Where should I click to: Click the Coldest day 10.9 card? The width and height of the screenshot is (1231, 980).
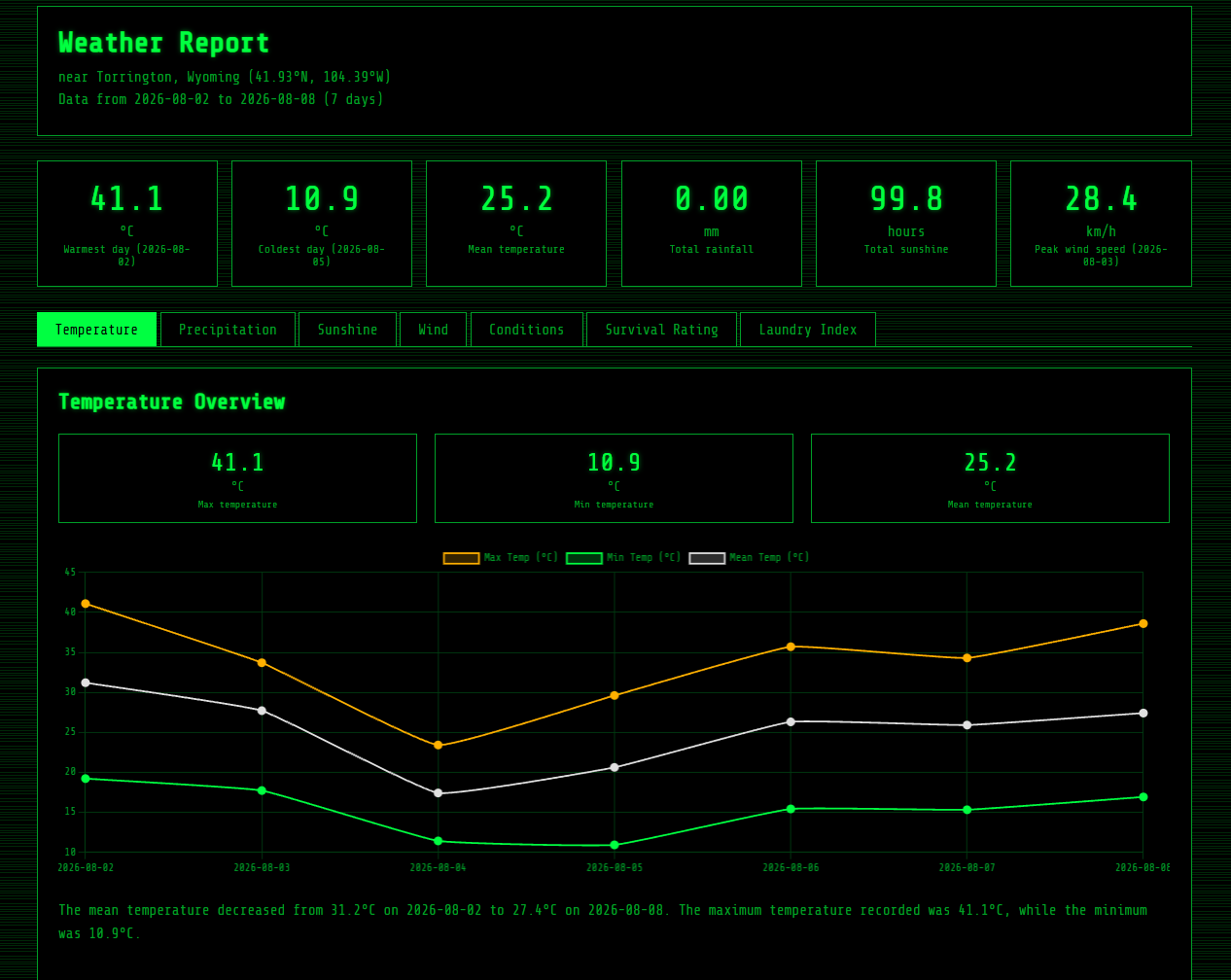tap(322, 224)
